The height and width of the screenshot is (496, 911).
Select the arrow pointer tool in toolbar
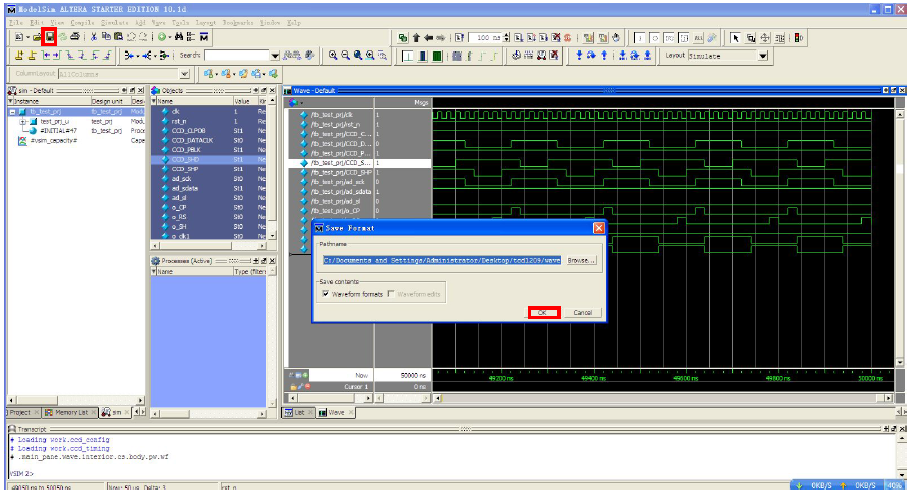point(736,37)
